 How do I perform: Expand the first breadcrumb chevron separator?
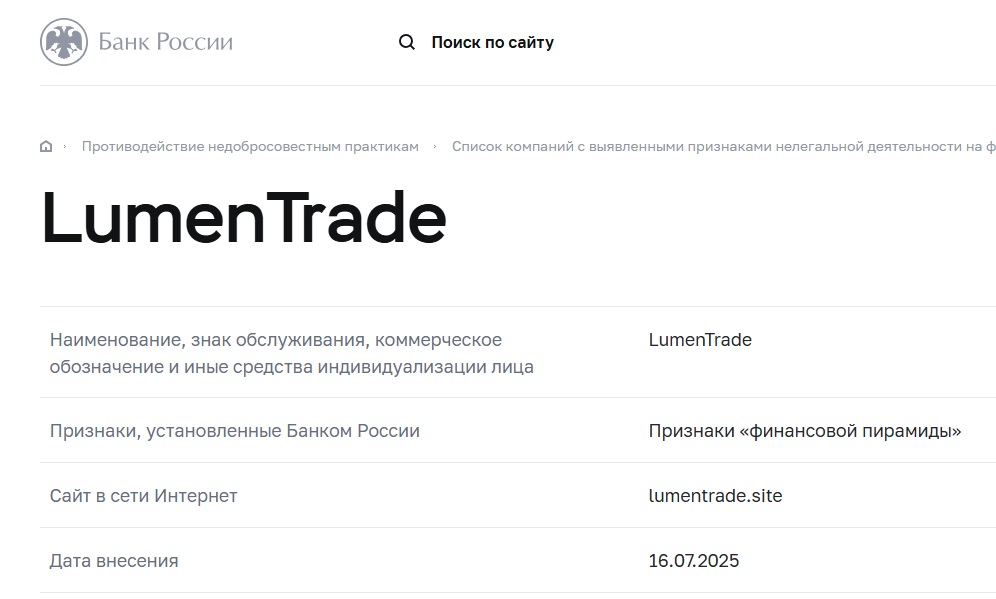64,145
